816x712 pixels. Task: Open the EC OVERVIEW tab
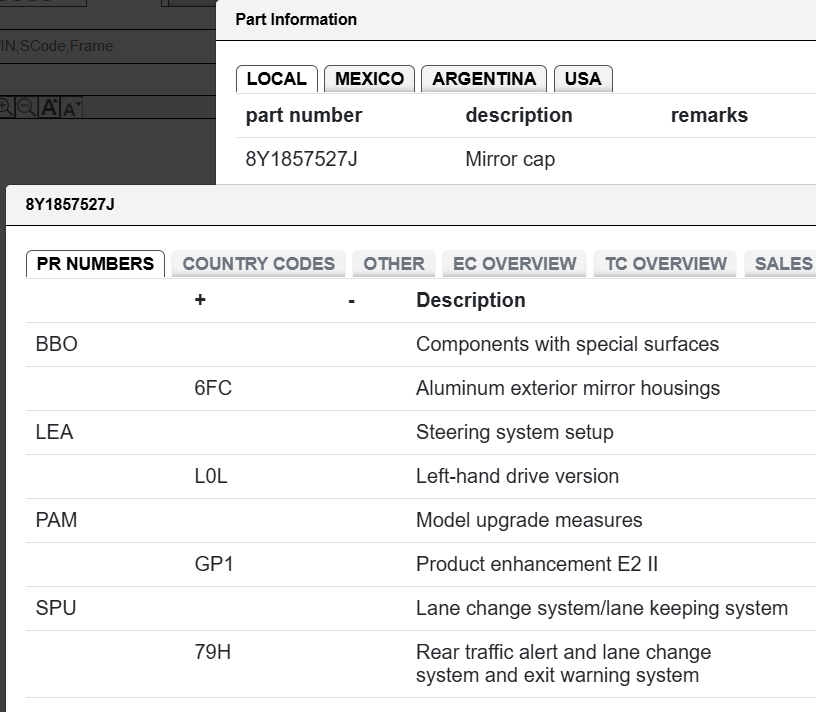point(515,263)
